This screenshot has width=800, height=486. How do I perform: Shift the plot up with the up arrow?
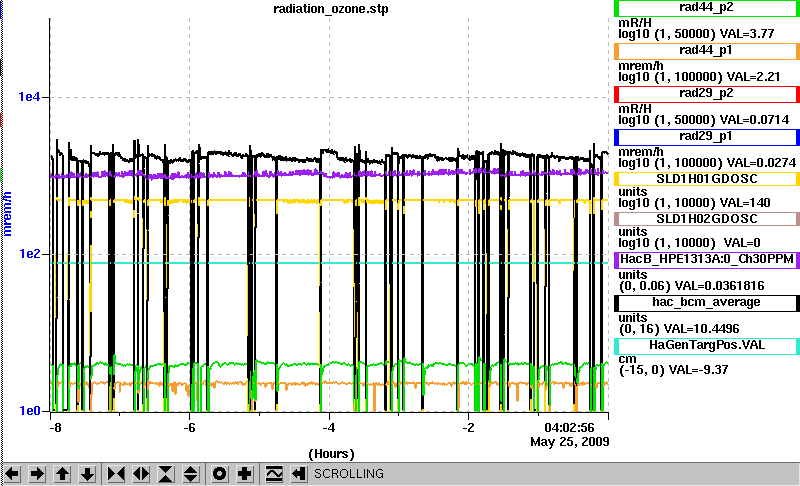pyautogui.click(x=62, y=474)
